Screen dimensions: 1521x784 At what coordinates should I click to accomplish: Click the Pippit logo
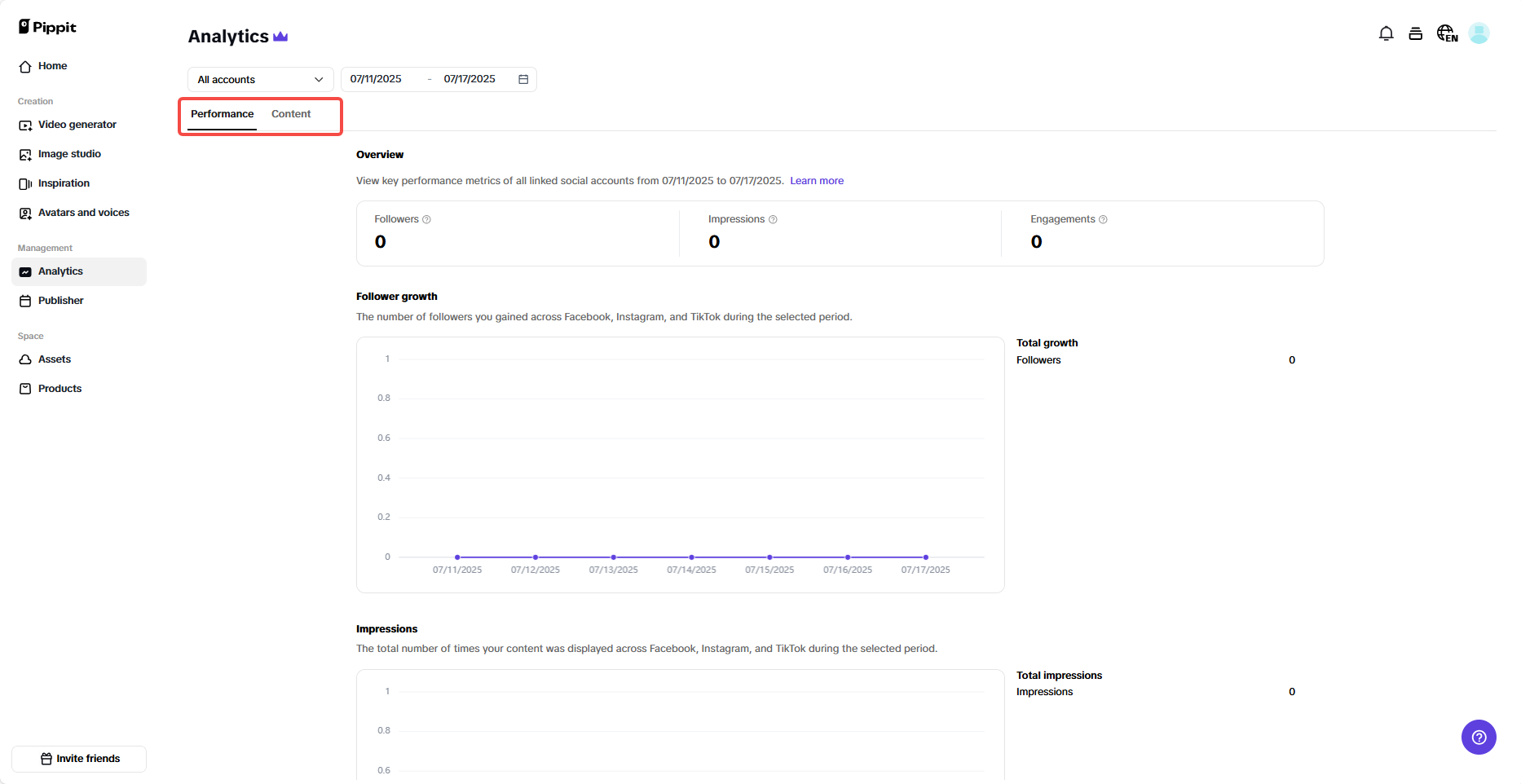pyautogui.click(x=46, y=26)
